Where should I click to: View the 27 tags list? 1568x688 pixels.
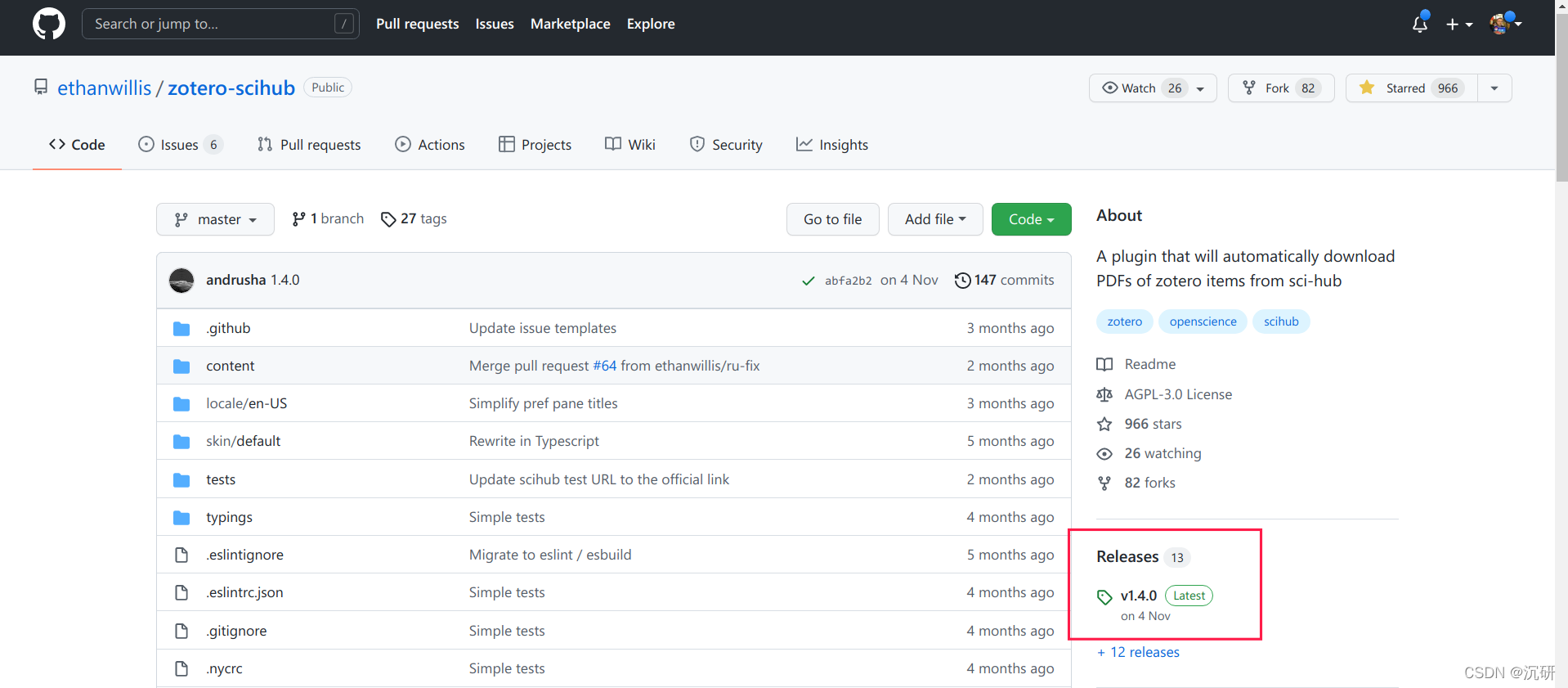[414, 218]
